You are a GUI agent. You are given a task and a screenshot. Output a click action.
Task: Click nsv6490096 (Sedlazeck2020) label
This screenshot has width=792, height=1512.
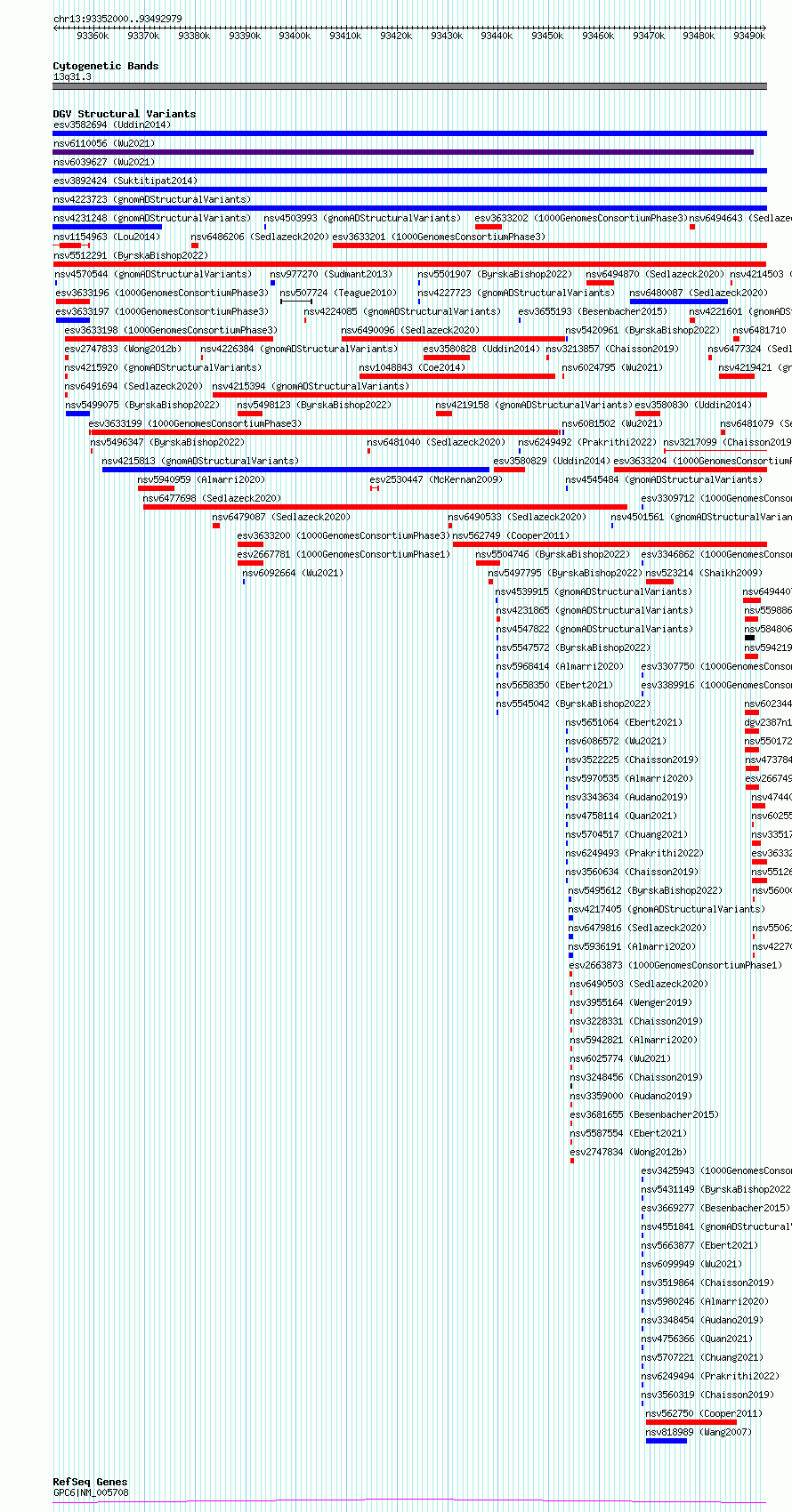pos(410,330)
